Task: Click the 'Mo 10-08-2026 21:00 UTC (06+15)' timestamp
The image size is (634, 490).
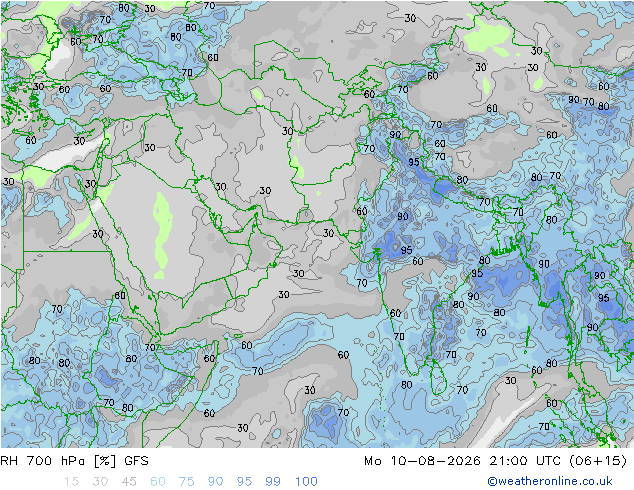Action: (x=495, y=461)
